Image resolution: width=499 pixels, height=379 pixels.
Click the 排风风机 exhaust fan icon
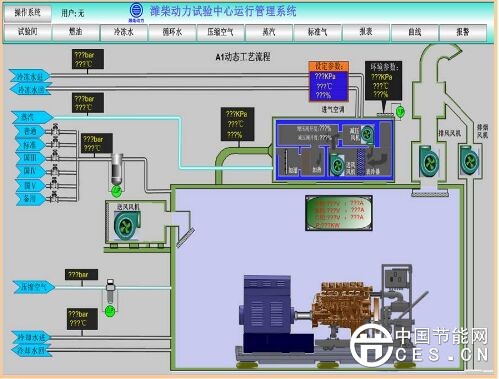pyautogui.click(x=429, y=161)
